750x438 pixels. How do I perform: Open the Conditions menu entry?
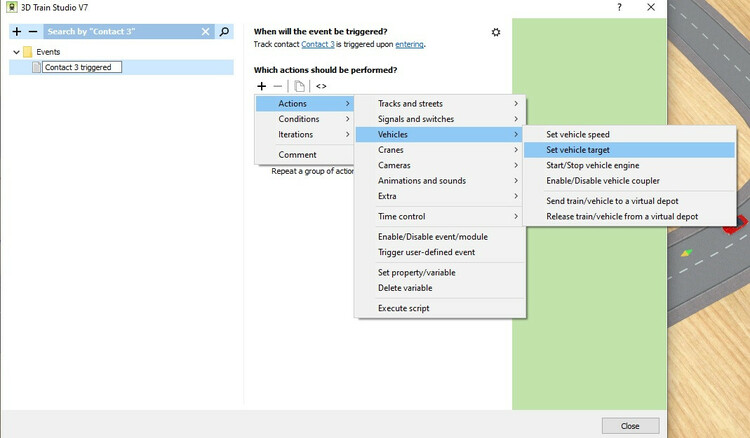(304, 119)
